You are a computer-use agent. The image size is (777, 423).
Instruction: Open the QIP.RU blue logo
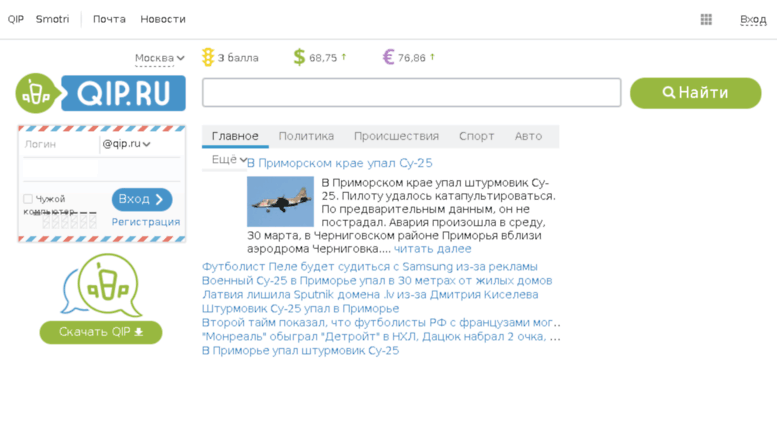(123, 93)
